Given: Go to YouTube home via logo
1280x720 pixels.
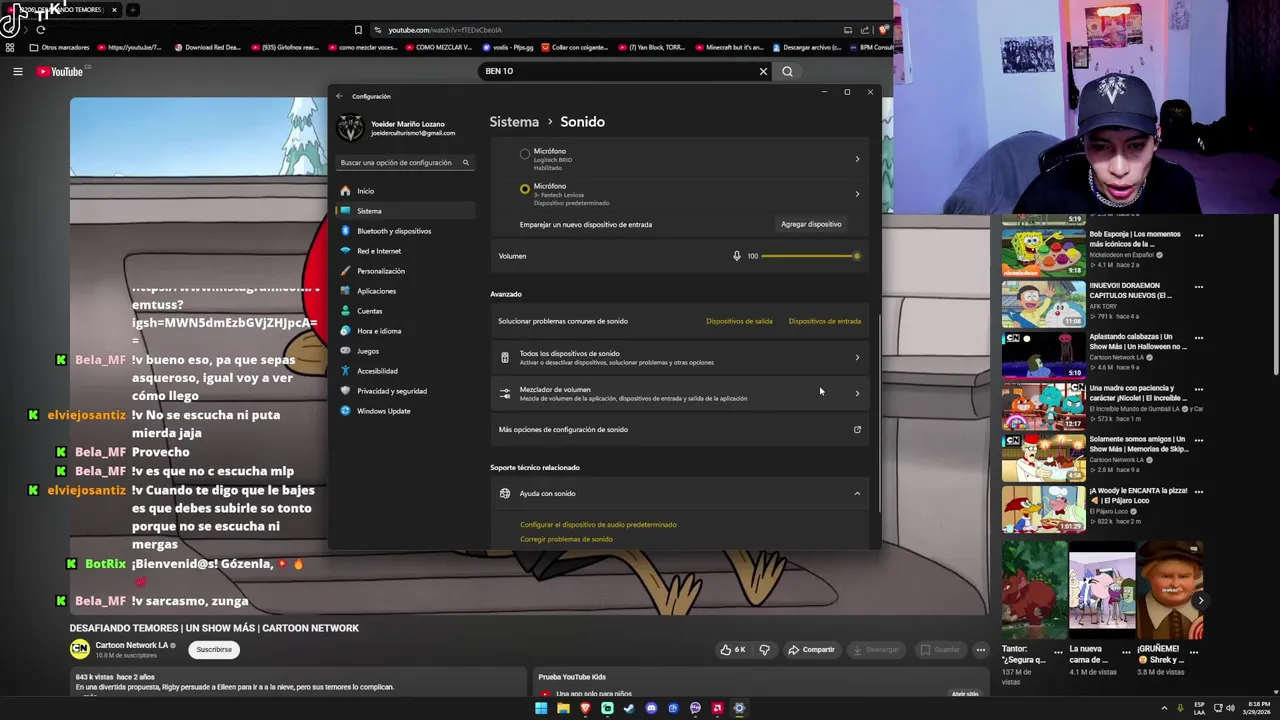Looking at the screenshot, I should coord(60,71).
